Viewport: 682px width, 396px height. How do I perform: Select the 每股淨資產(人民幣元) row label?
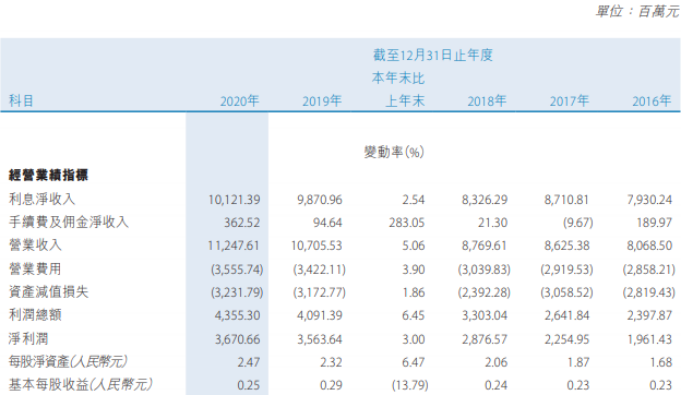(x=68, y=361)
